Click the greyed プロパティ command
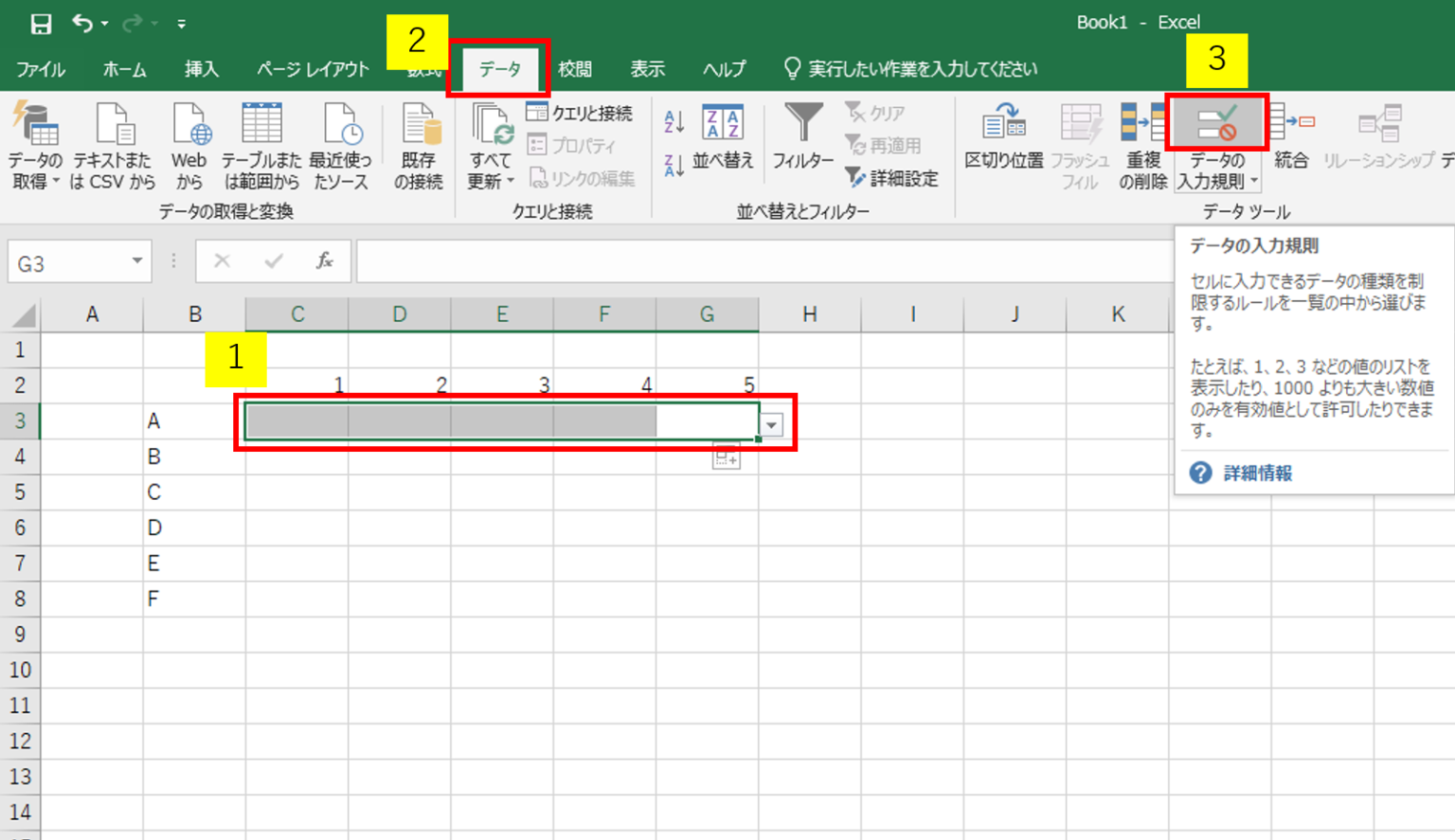The height and width of the screenshot is (840, 1455). (571, 145)
